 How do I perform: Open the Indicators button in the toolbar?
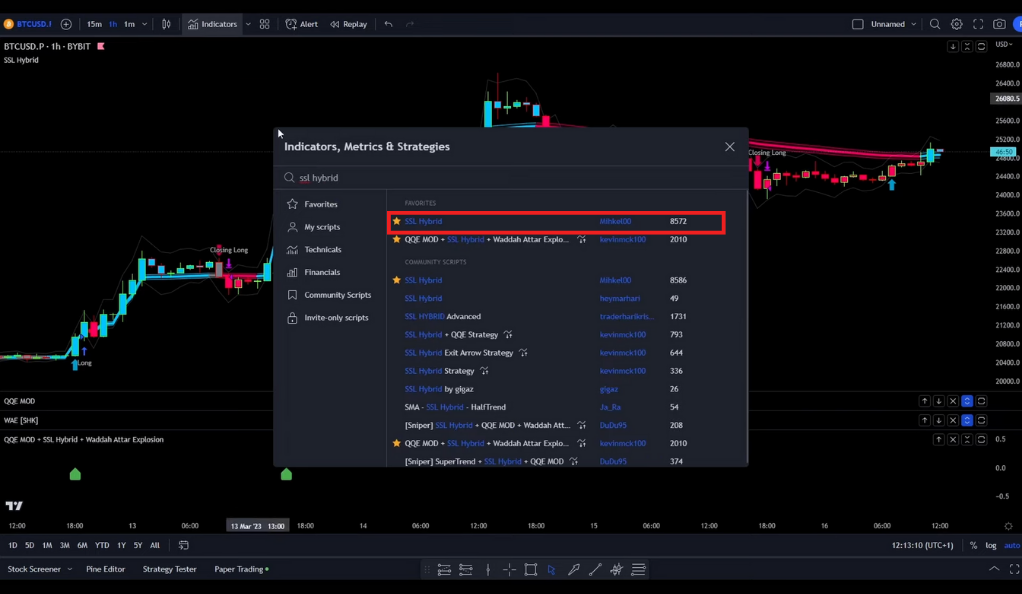click(212, 24)
